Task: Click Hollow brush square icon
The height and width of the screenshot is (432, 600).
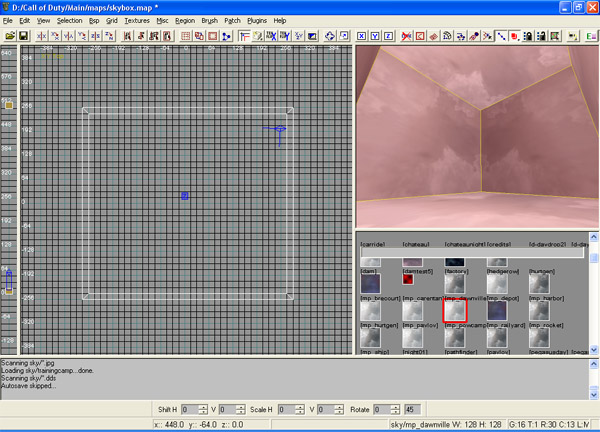Action: [x=212, y=36]
